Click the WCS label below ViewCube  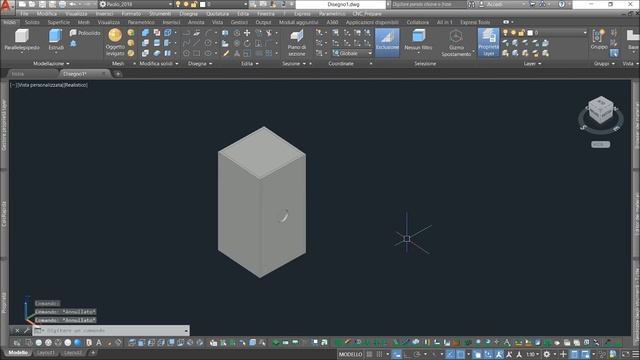[600, 144]
